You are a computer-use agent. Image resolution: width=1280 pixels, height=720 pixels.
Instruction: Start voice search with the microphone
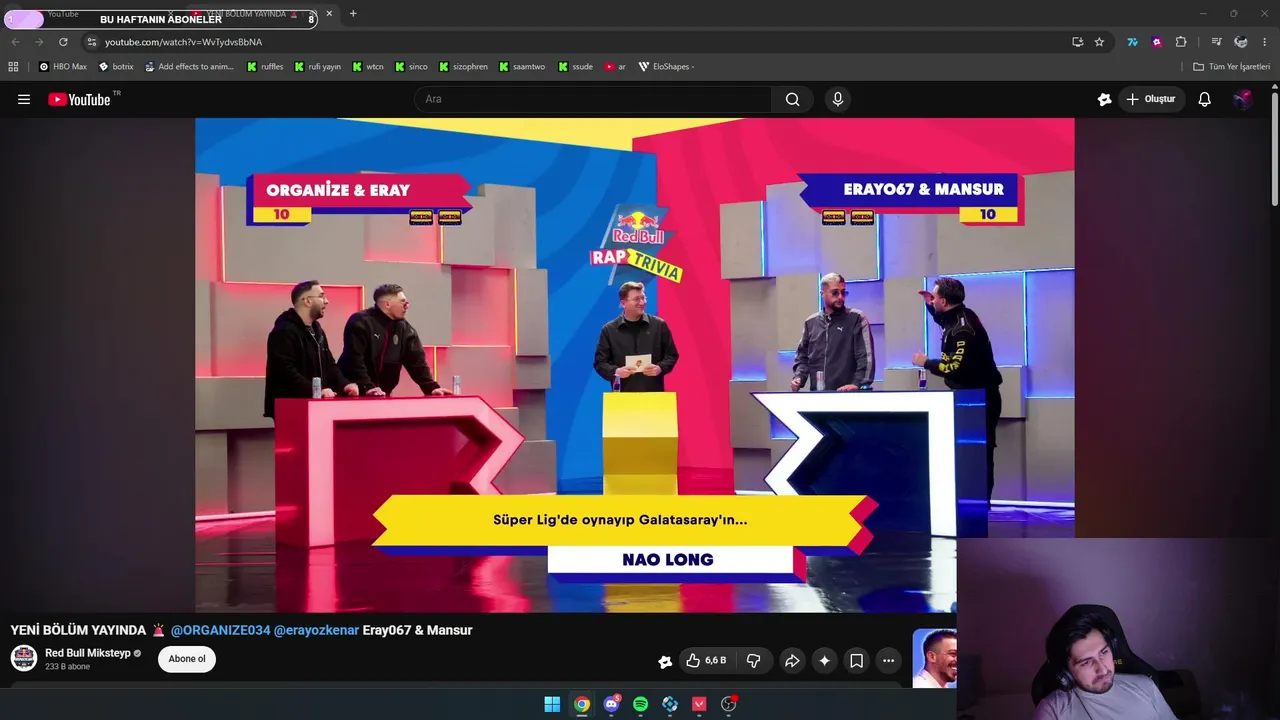tap(838, 99)
